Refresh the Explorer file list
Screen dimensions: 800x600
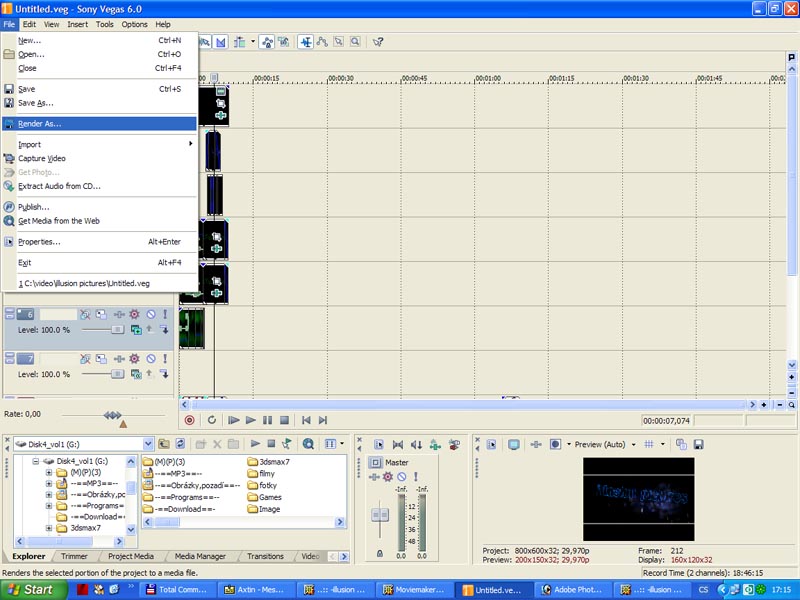180,444
